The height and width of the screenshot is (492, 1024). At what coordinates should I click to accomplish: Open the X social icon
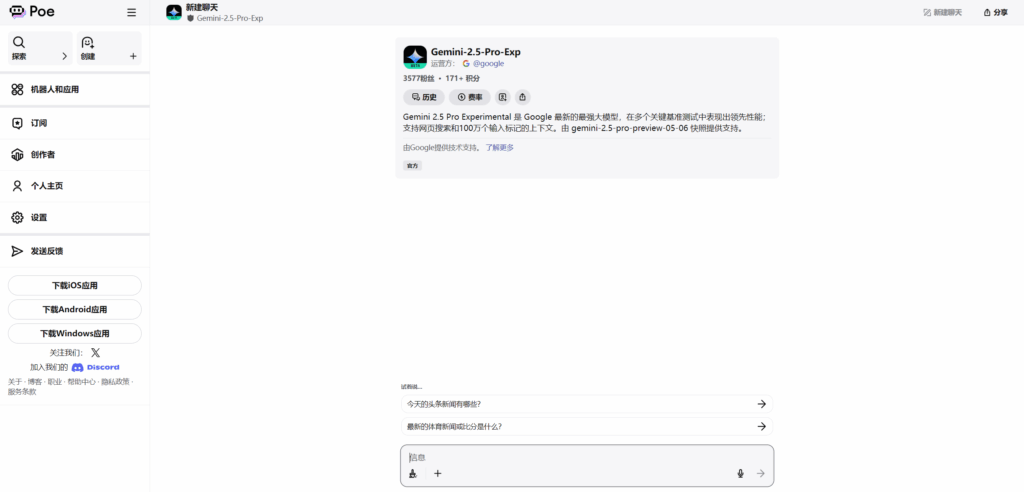[x=95, y=352]
